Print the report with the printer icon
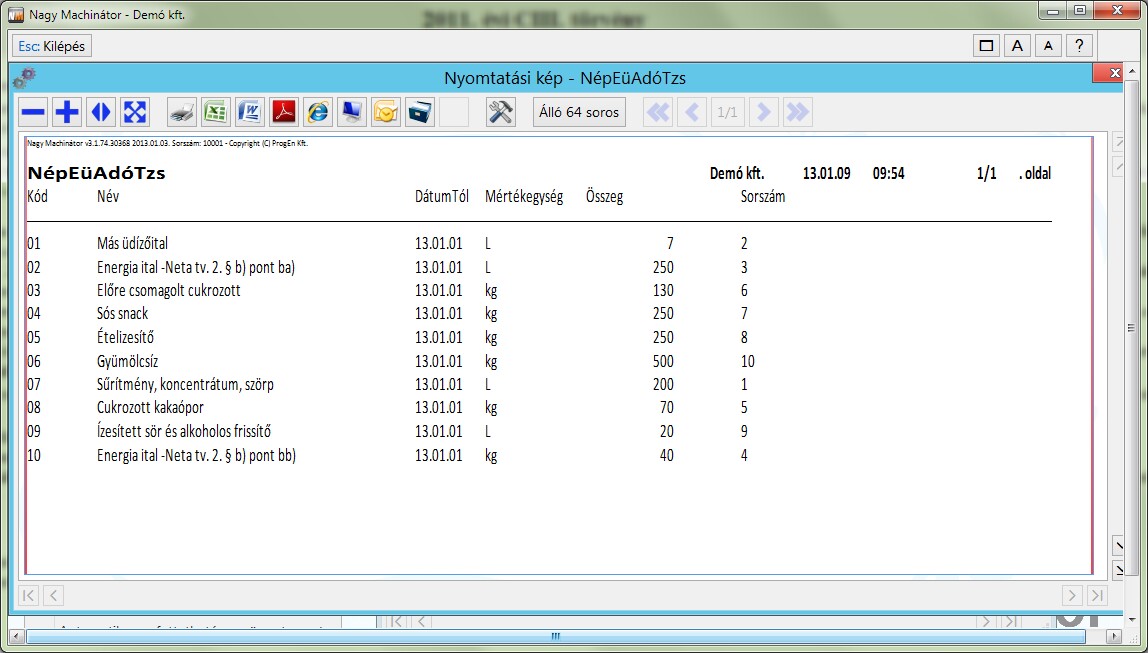 click(x=181, y=113)
